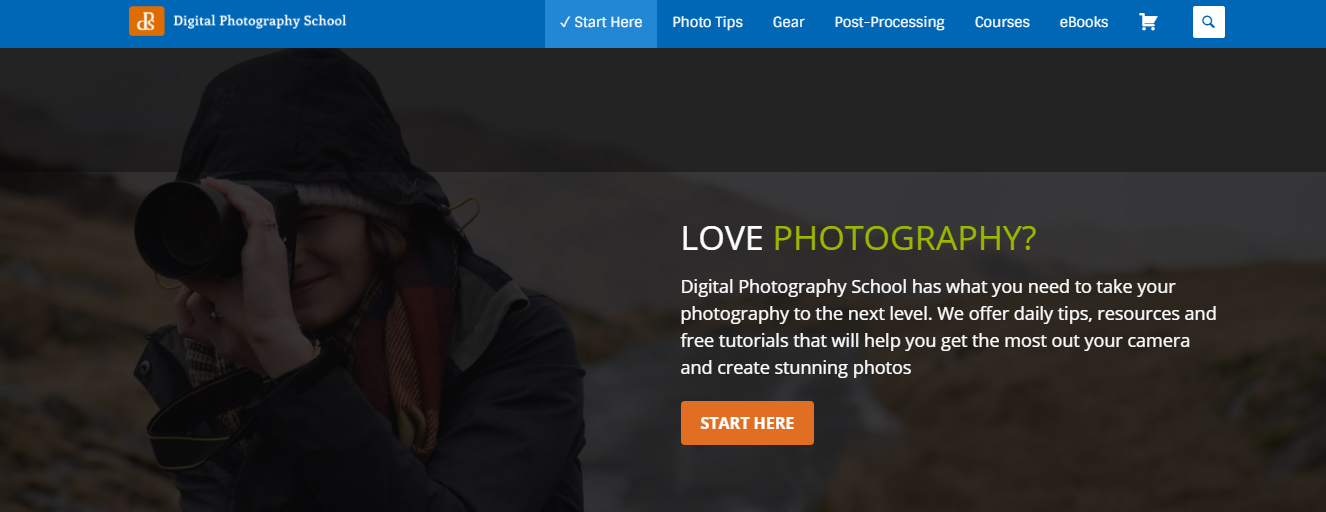
Task: Open the Post-Processing menu item
Action: coord(889,22)
